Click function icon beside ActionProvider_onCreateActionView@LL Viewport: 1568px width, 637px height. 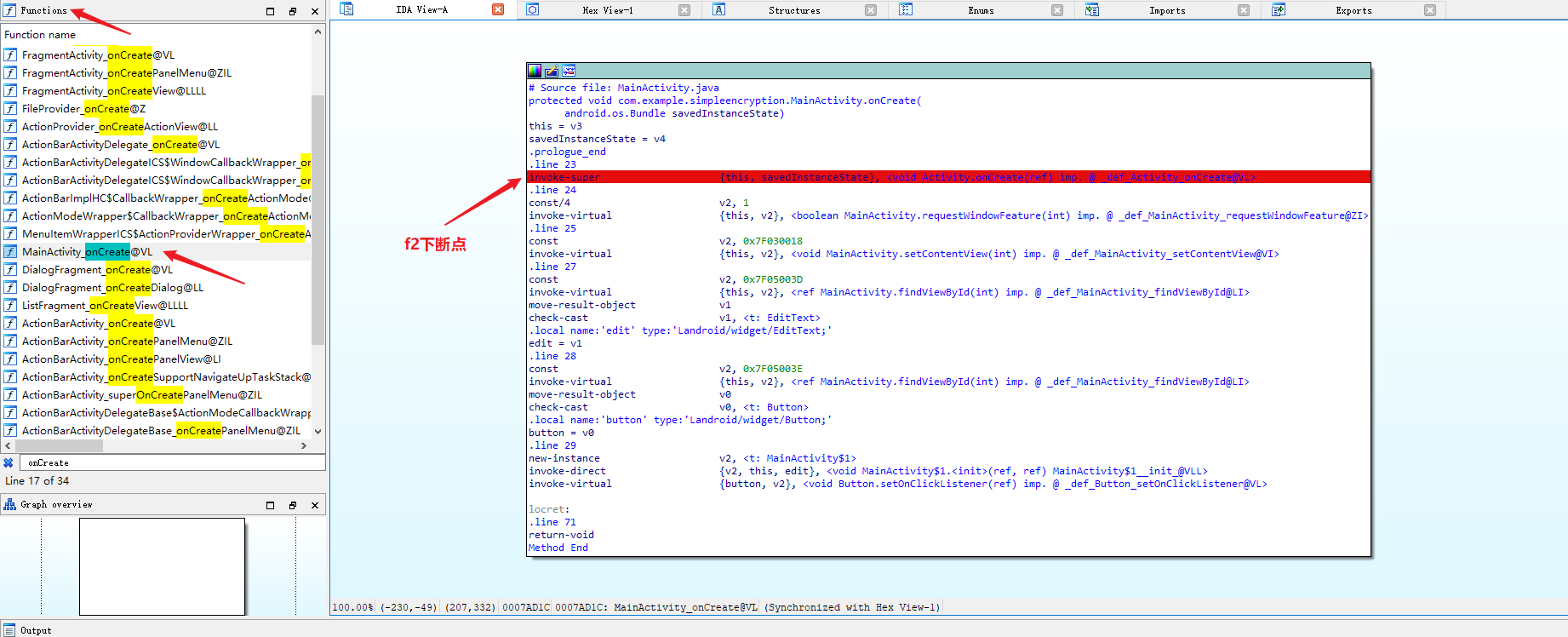coord(10,126)
